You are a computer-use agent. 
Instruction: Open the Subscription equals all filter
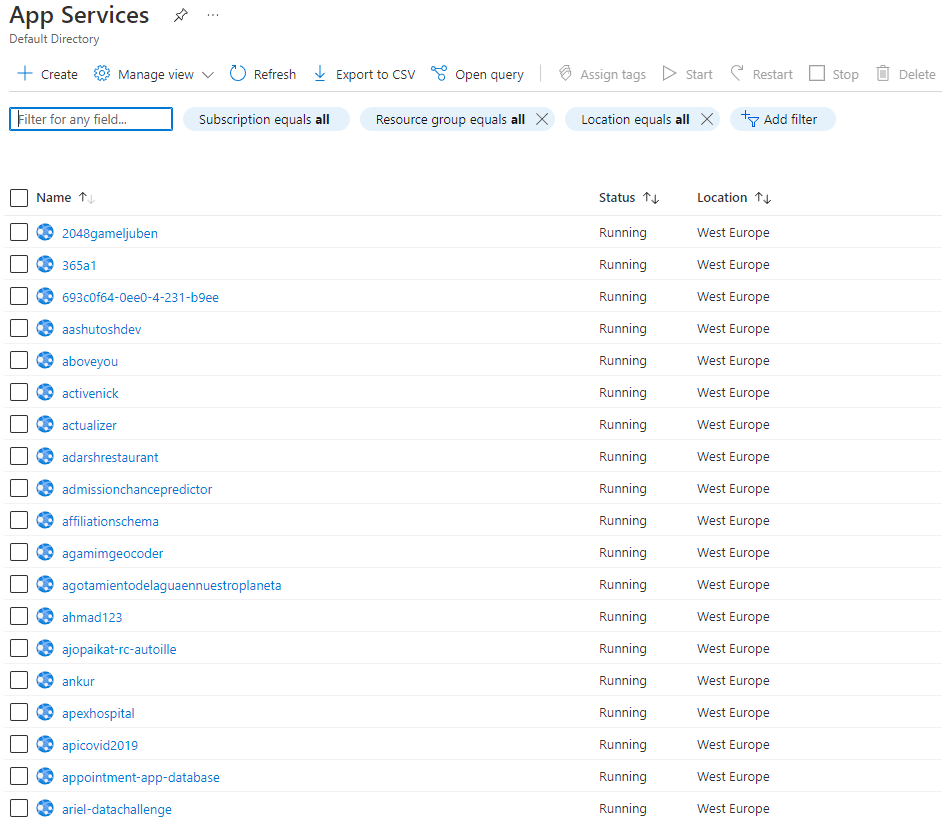tap(265, 119)
